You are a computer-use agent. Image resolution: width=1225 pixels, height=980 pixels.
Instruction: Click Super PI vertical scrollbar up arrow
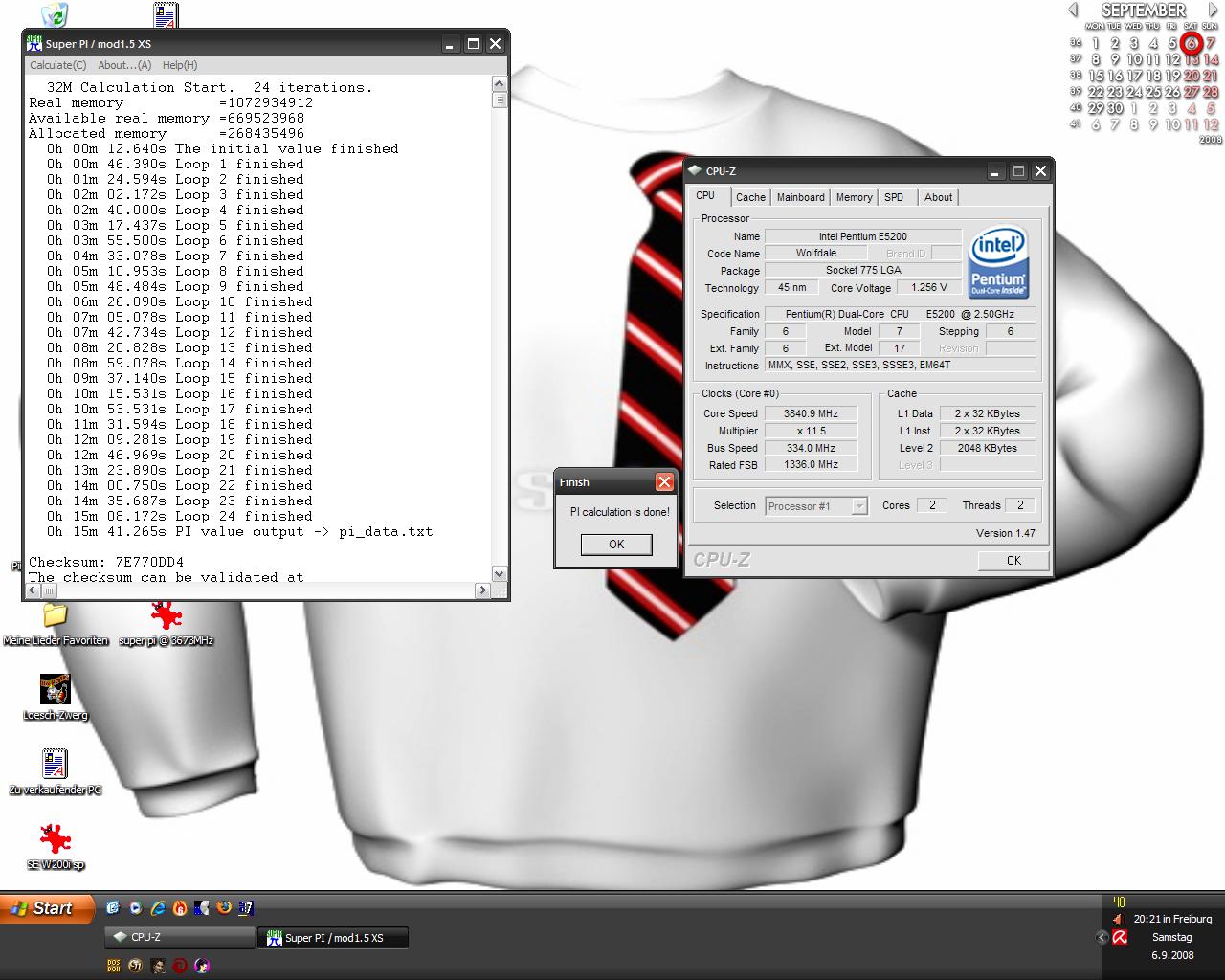[499, 85]
